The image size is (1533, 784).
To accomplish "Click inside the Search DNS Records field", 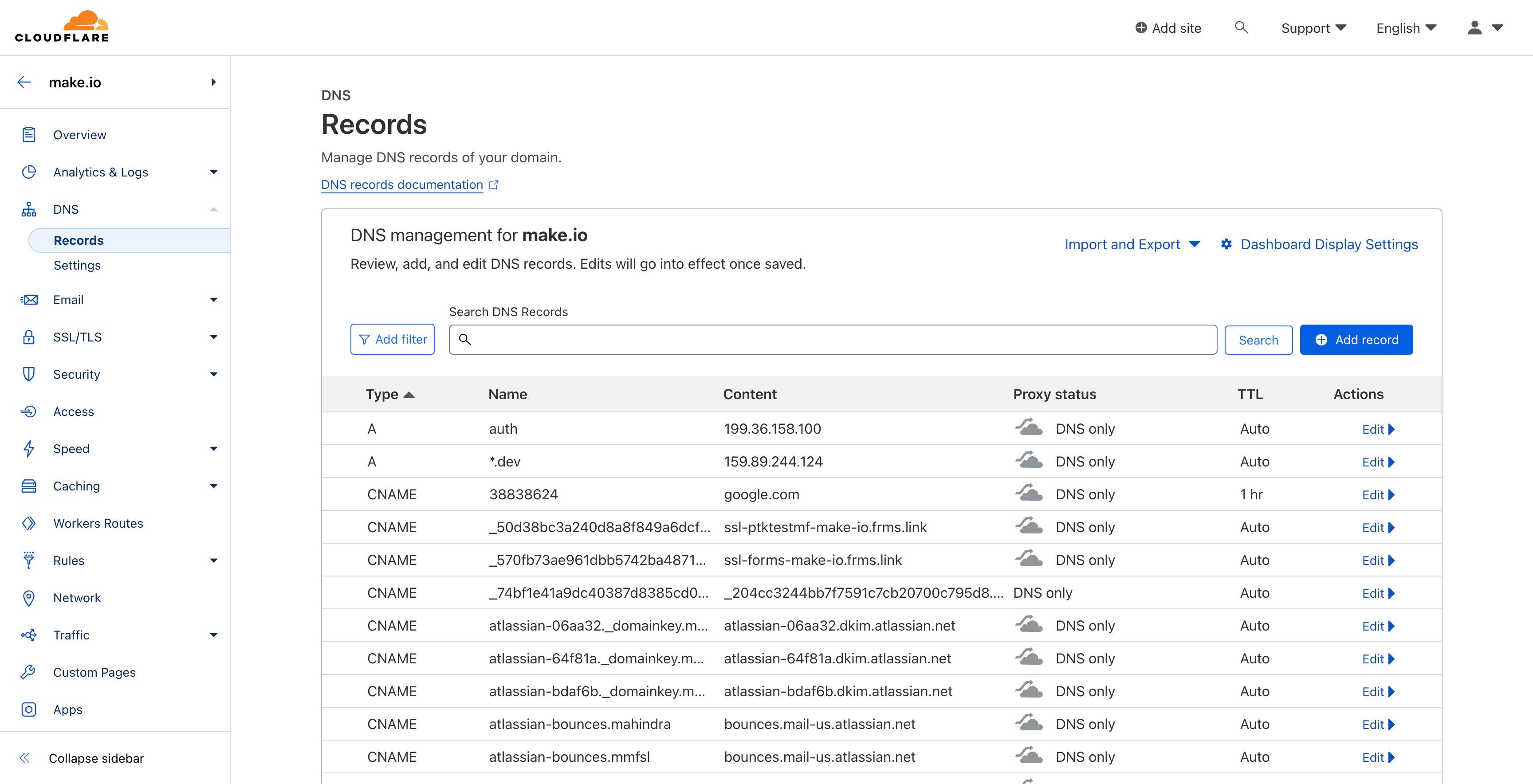I will click(833, 340).
